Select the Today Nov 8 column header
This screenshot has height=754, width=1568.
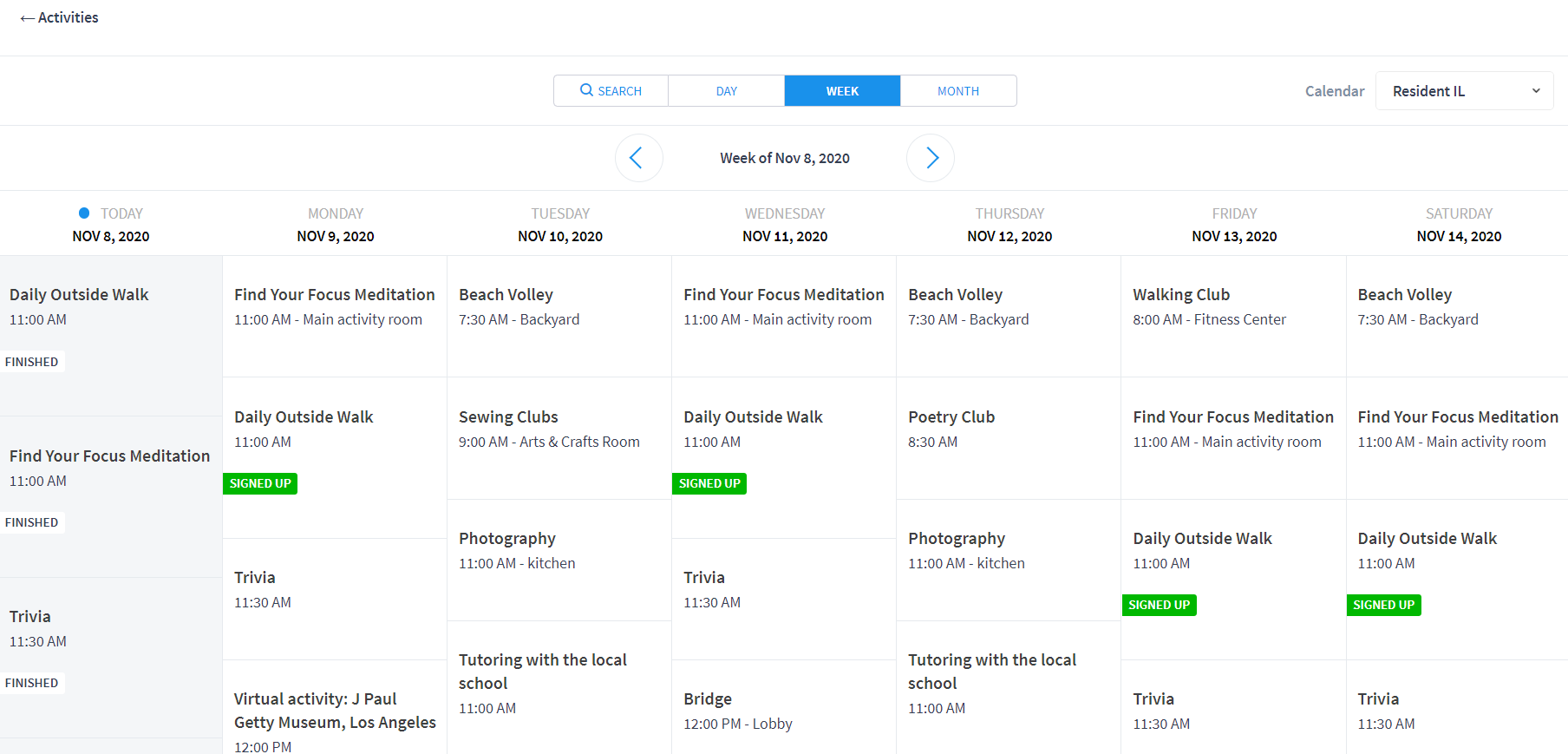[111, 225]
